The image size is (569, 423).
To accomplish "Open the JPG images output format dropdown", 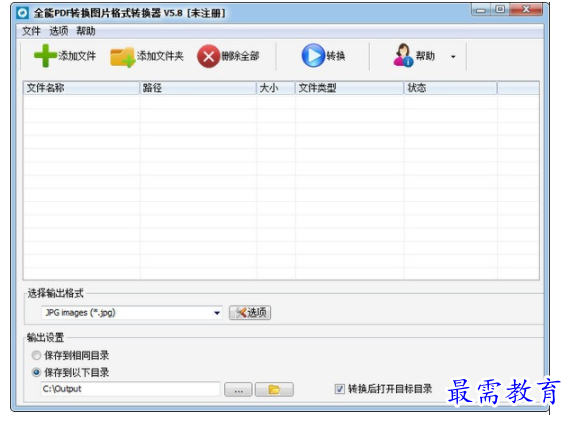I will click(132, 313).
